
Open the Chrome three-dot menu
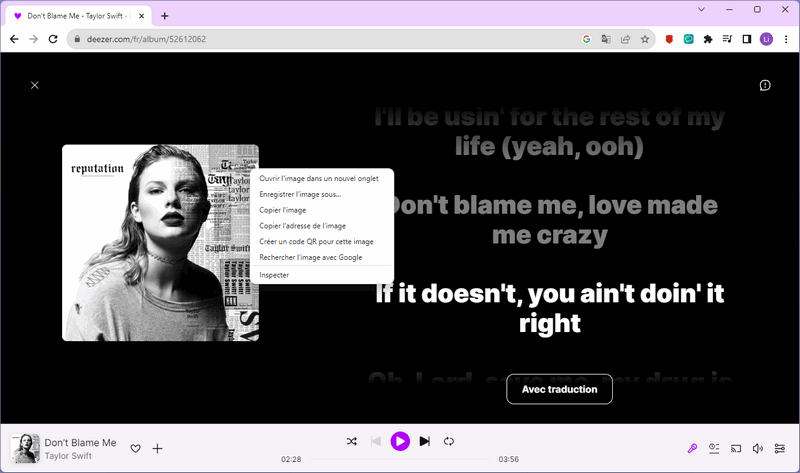(x=786, y=39)
